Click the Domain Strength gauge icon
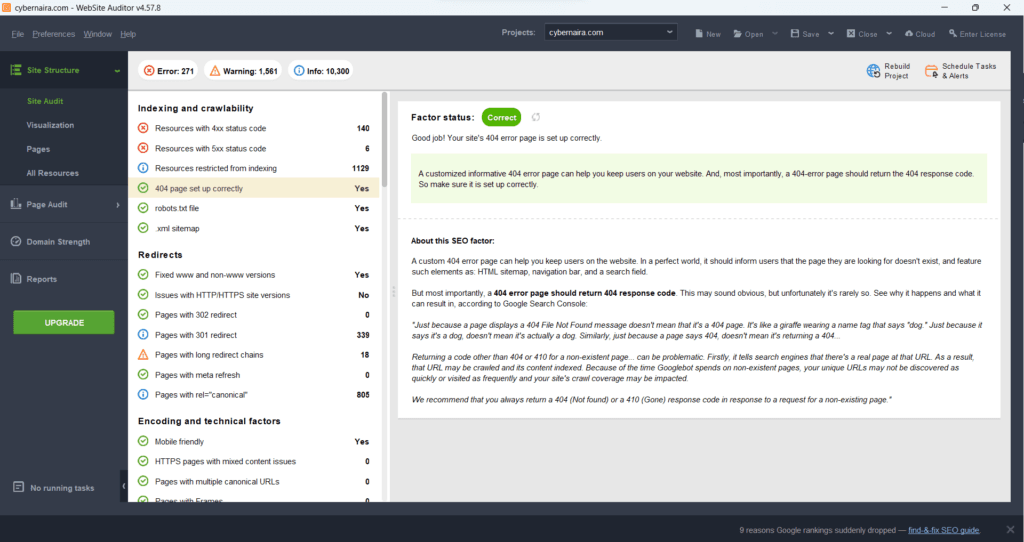The width and height of the screenshot is (1024, 542). pos(16,242)
